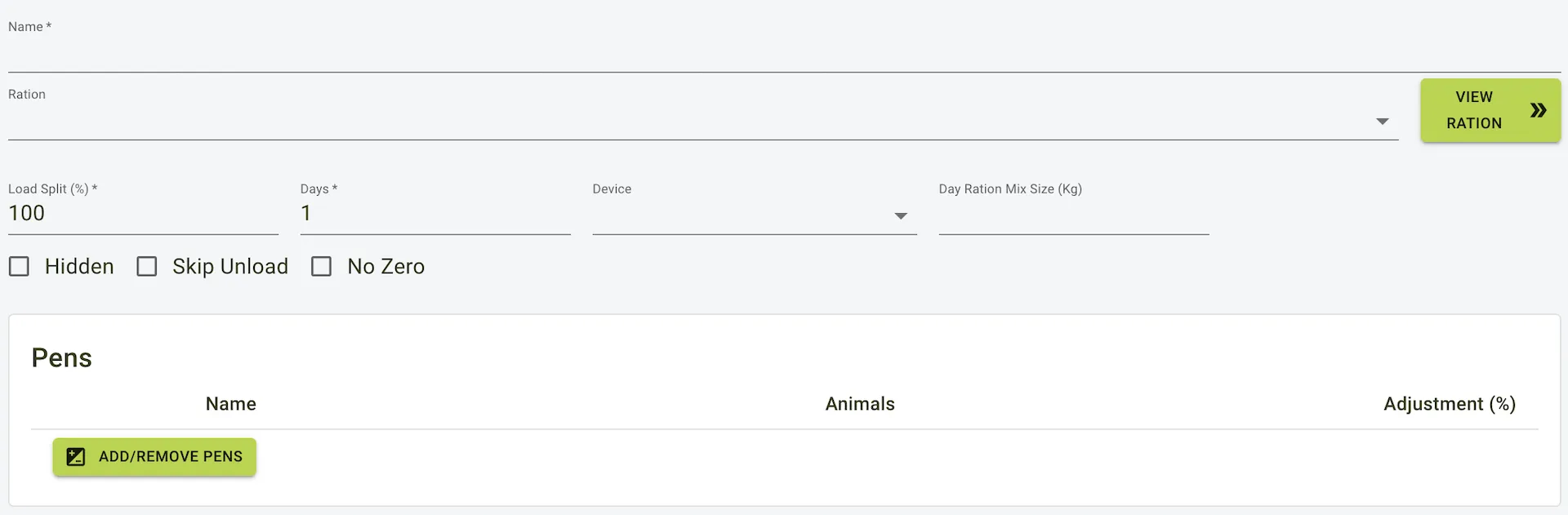
Task: Click the dropdown arrow icon in Device field
Action: click(900, 216)
